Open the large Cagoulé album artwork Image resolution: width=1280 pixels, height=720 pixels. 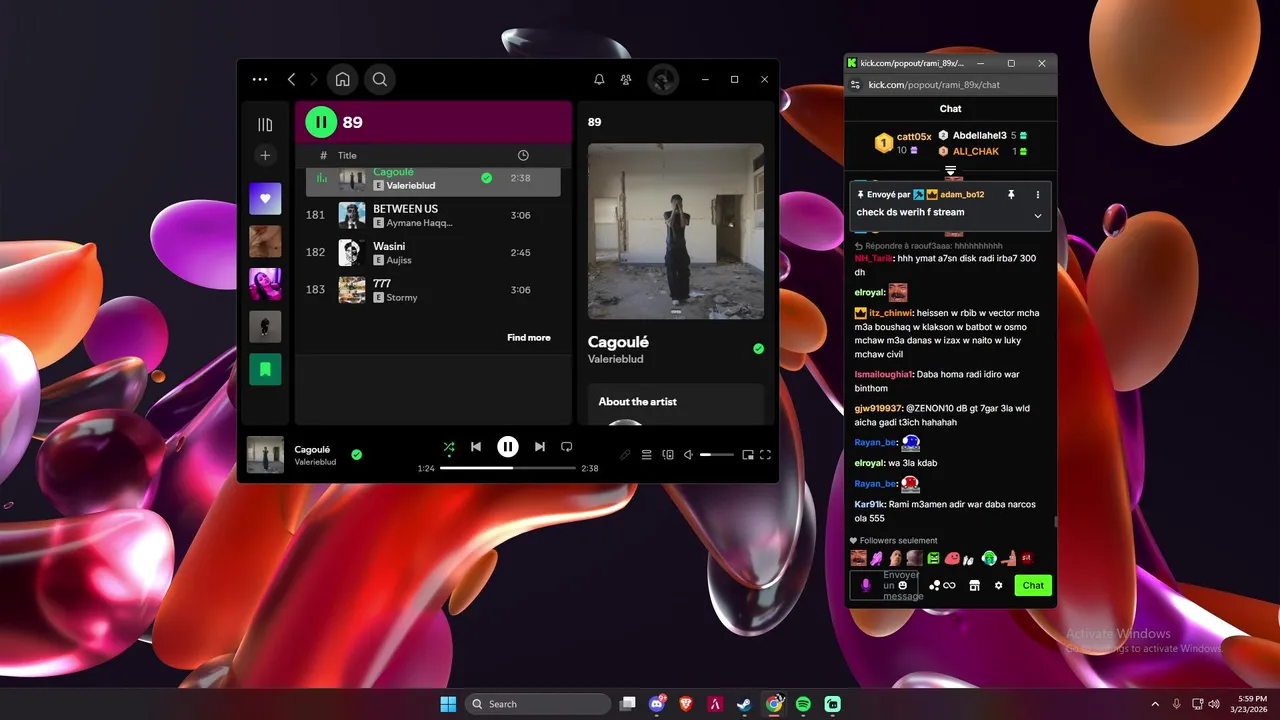pyautogui.click(x=676, y=231)
